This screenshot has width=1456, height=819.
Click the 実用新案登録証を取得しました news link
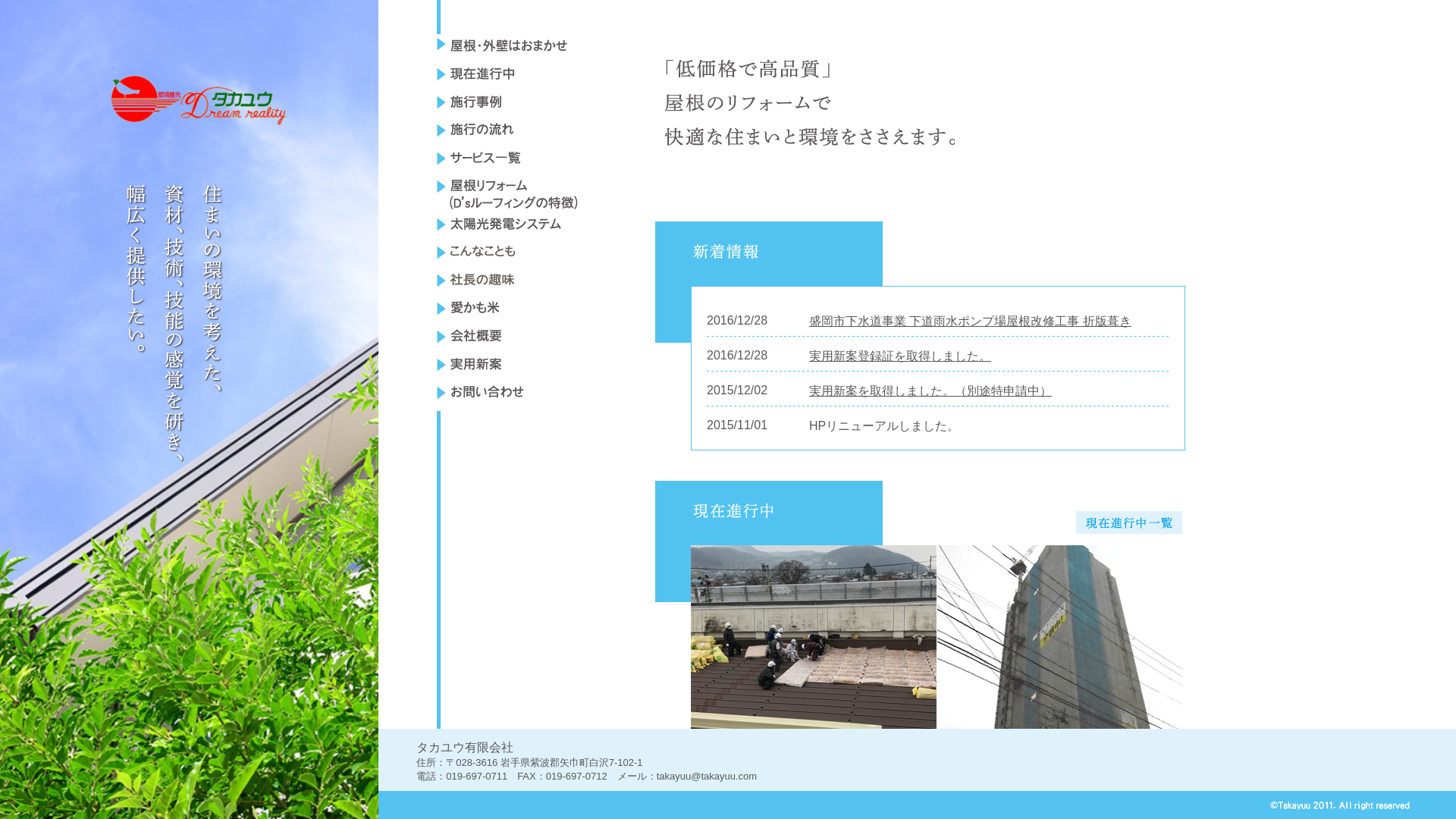[899, 354]
